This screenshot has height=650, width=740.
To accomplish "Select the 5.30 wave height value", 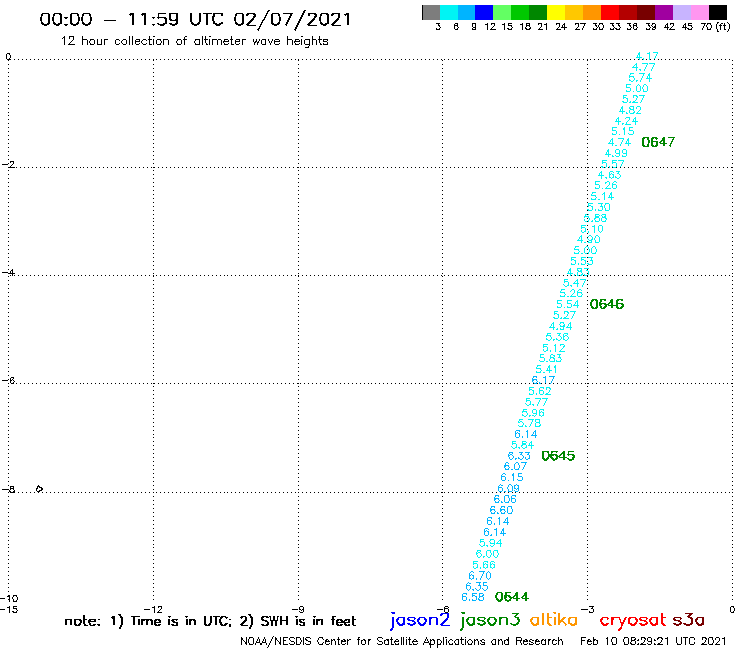I will 599,208.
